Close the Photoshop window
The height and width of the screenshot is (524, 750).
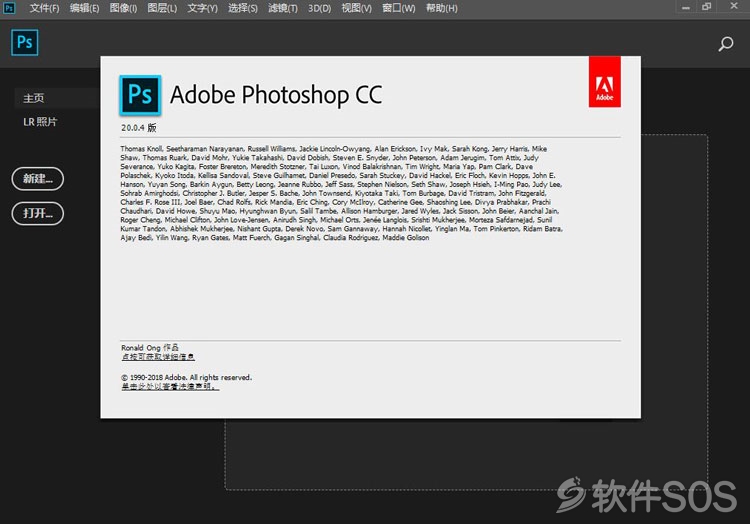(x=734, y=6)
